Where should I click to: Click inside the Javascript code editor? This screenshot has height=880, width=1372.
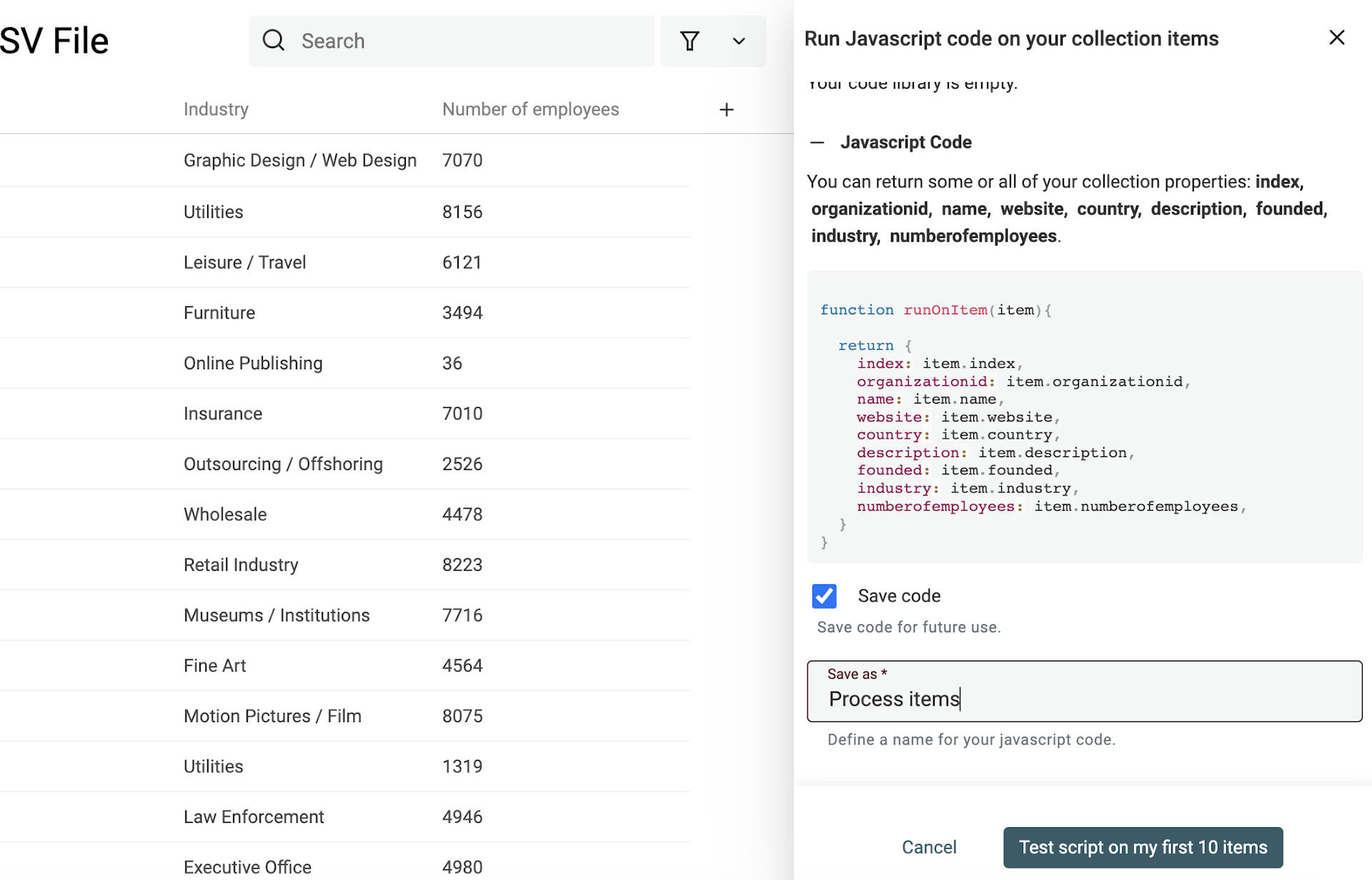[x=1072, y=421]
